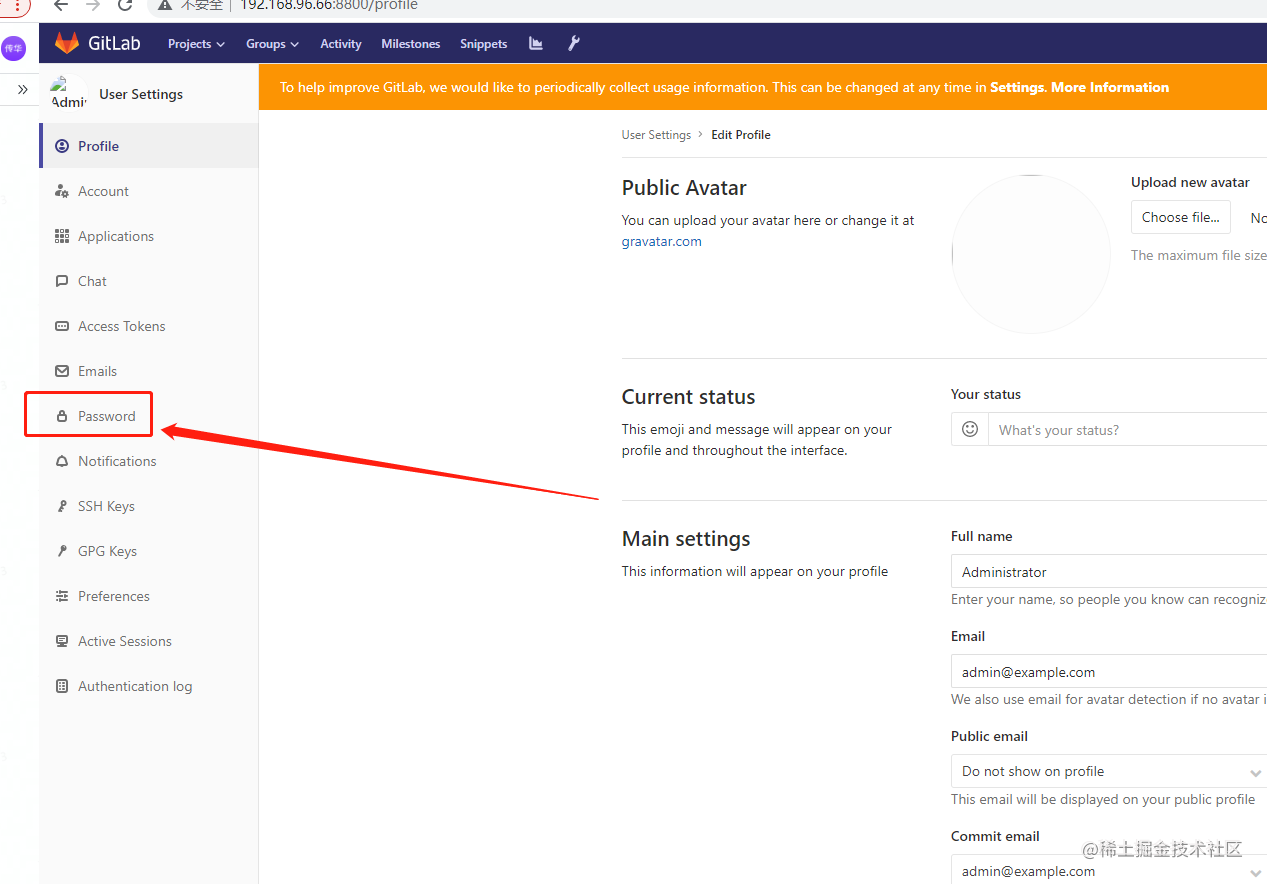1267x884 pixels.
Task: Click the Emails envelope icon
Action: pyautogui.click(x=62, y=371)
